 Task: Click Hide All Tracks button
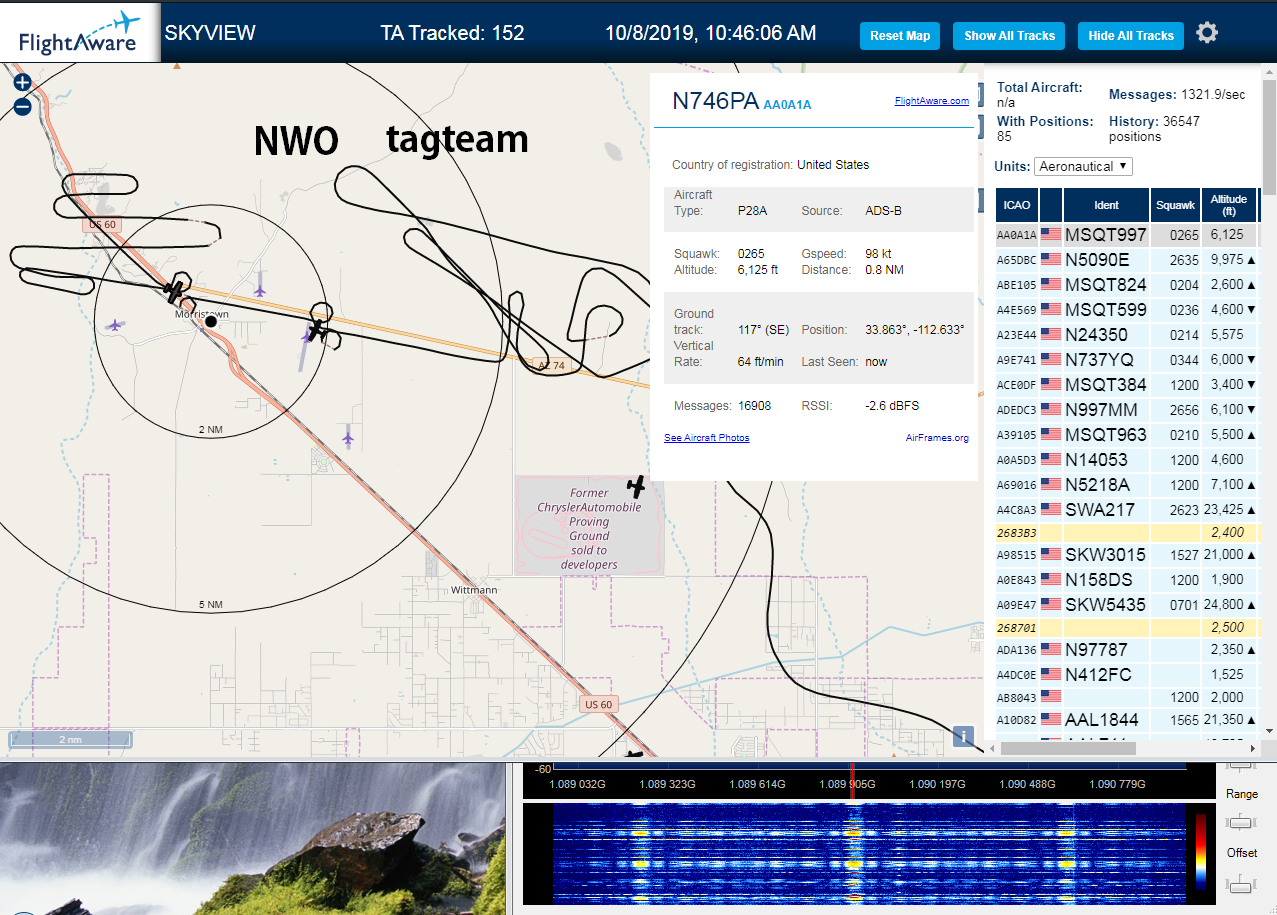click(x=1131, y=36)
